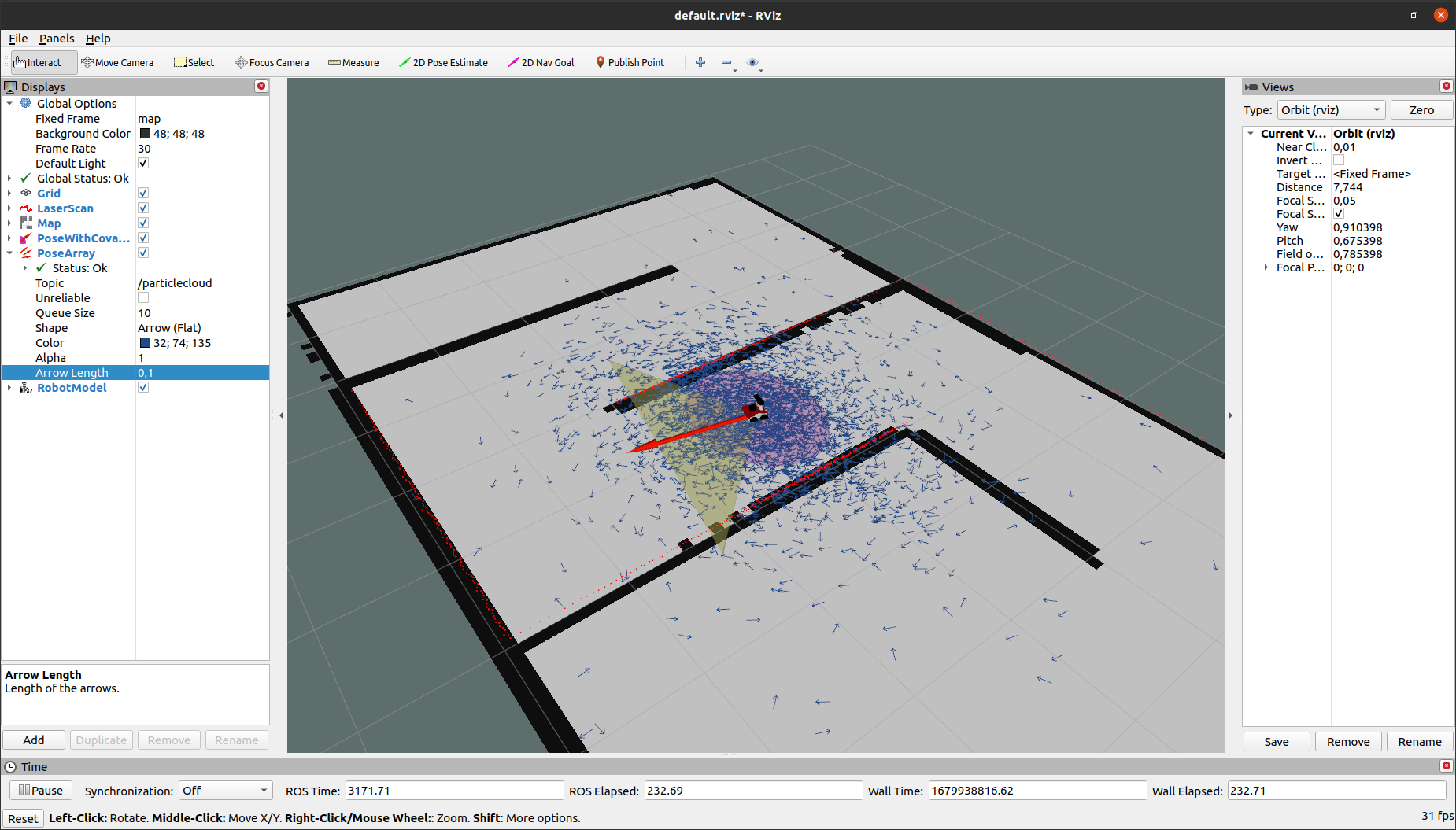Open the File menu

coord(18,38)
